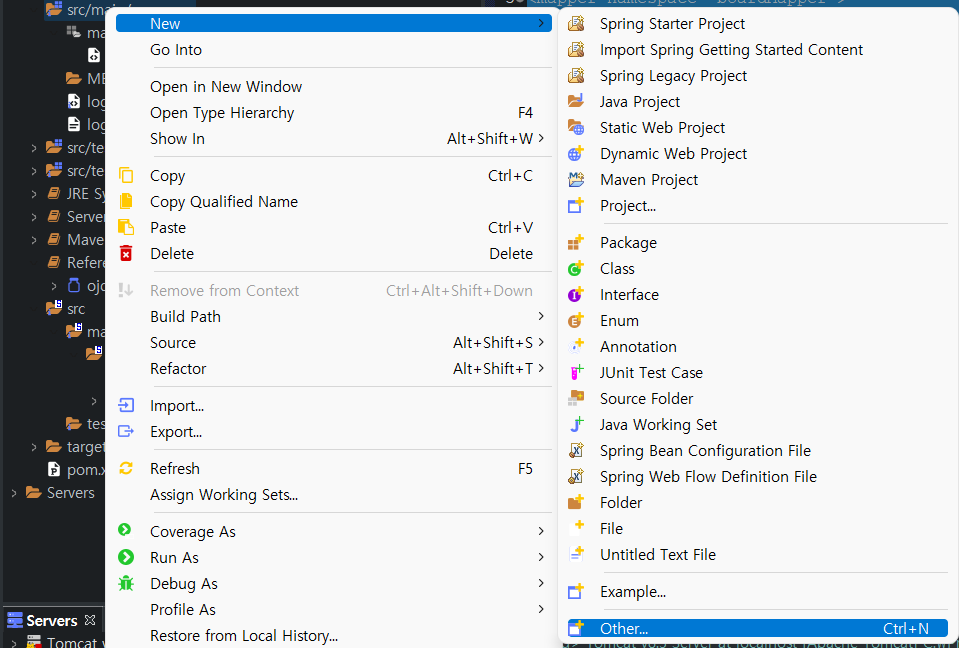Click the Example... icon
The image size is (959, 648).
pos(576,592)
